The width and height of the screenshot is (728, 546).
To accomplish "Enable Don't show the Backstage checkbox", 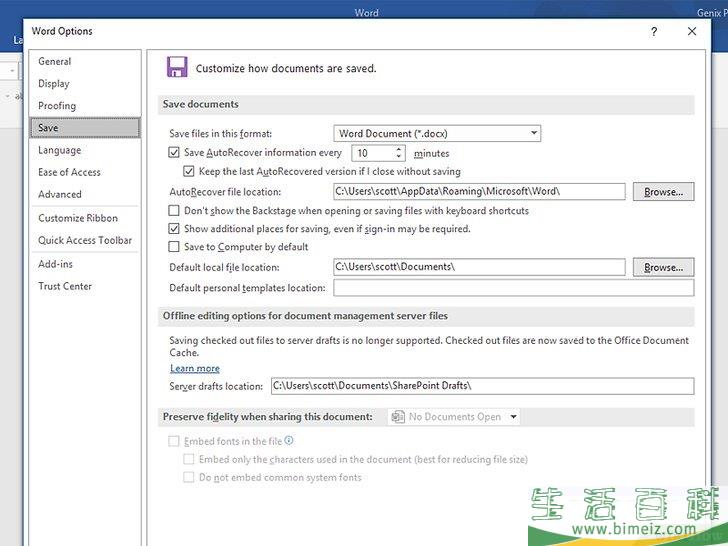I will [x=174, y=210].
